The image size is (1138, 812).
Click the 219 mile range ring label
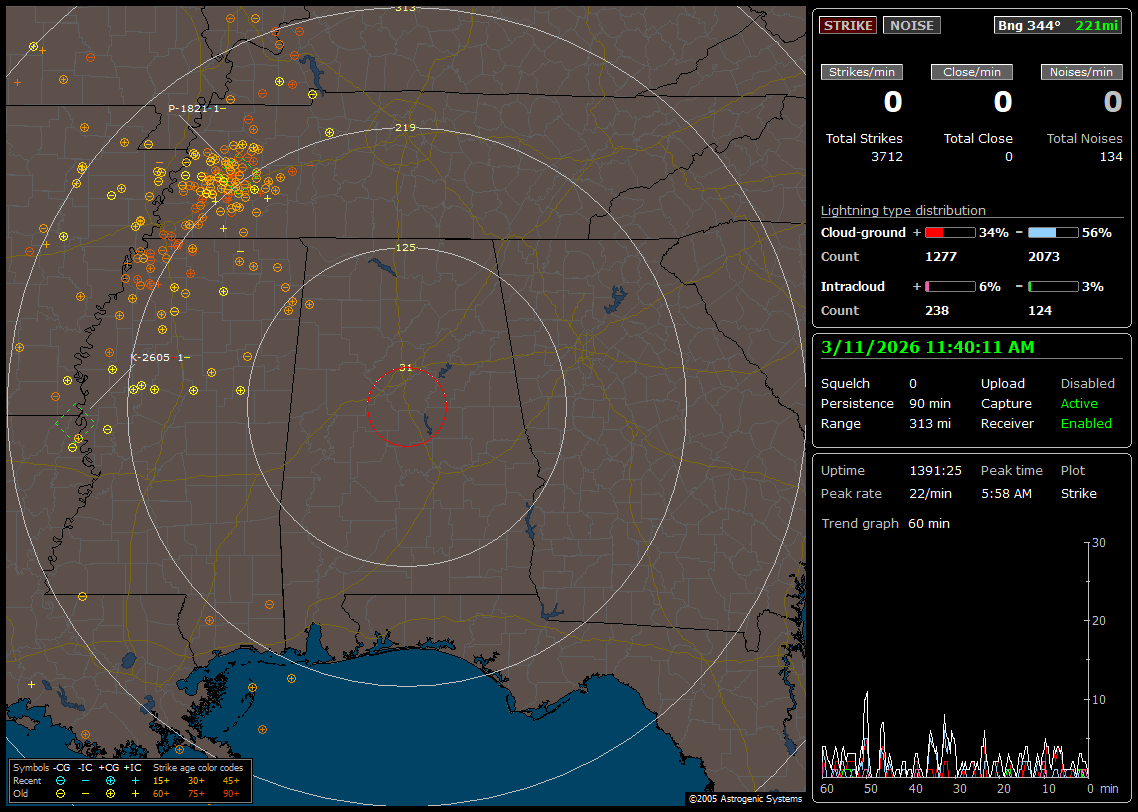(405, 128)
